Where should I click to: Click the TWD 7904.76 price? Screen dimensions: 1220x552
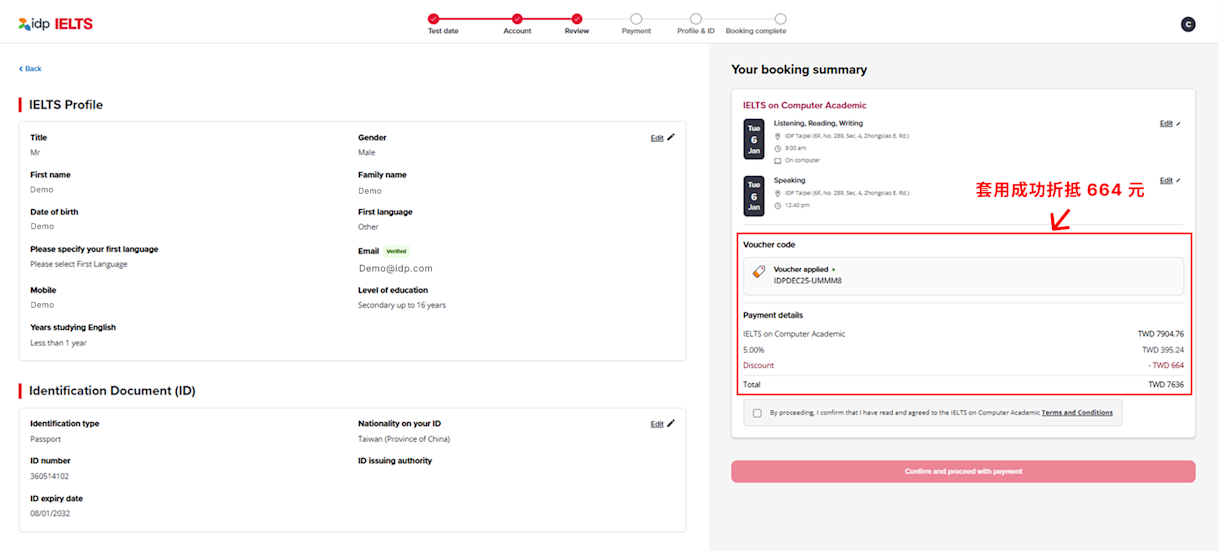click(1161, 334)
